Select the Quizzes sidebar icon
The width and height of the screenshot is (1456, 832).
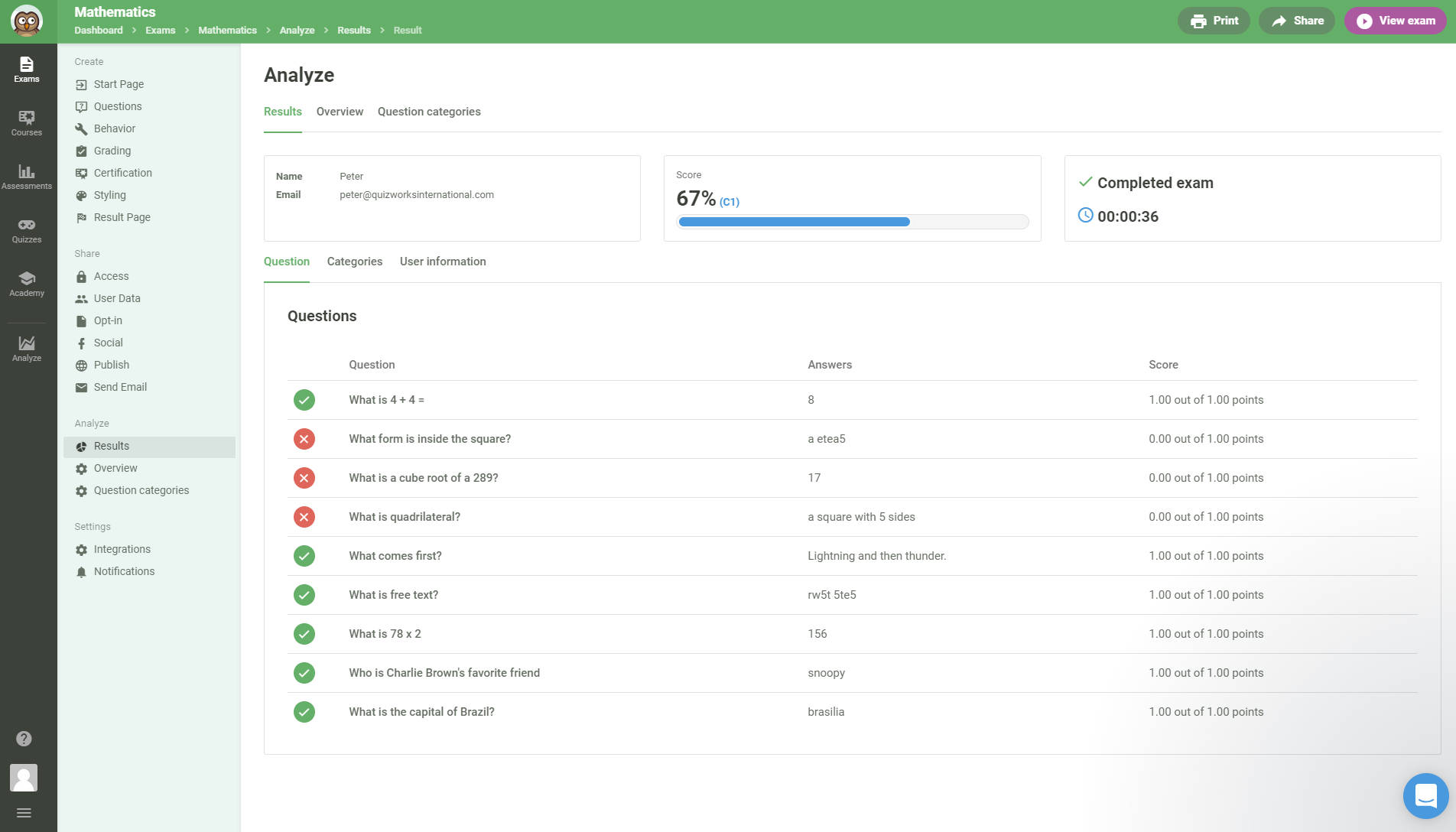[x=27, y=229]
